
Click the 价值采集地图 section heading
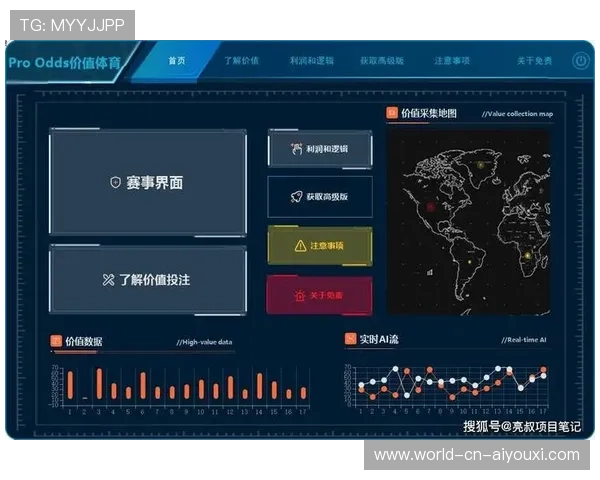(429, 113)
